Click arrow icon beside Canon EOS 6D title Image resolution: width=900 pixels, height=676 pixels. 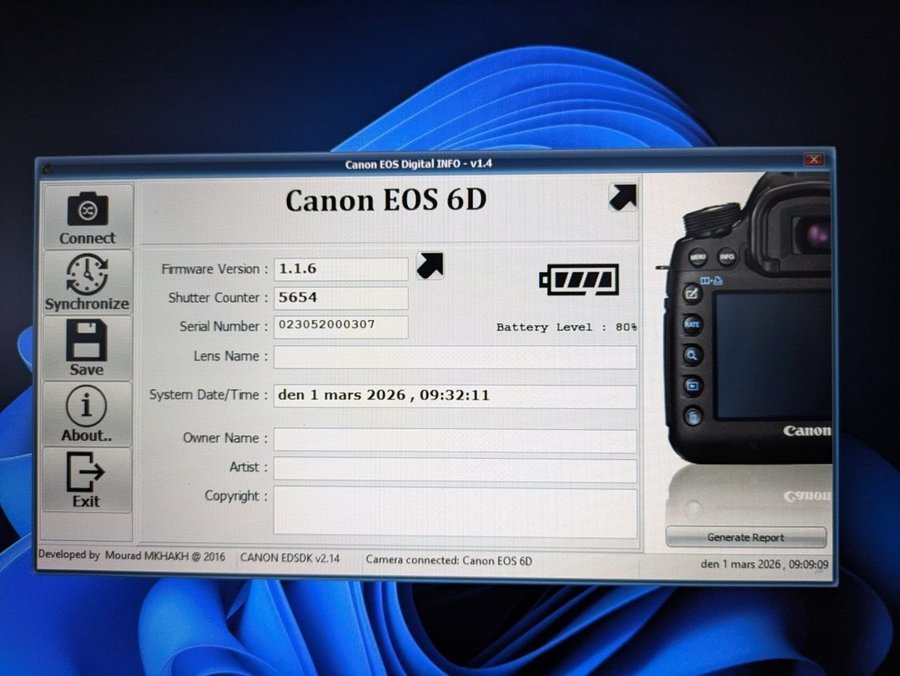pyautogui.click(x=622, y=197)
